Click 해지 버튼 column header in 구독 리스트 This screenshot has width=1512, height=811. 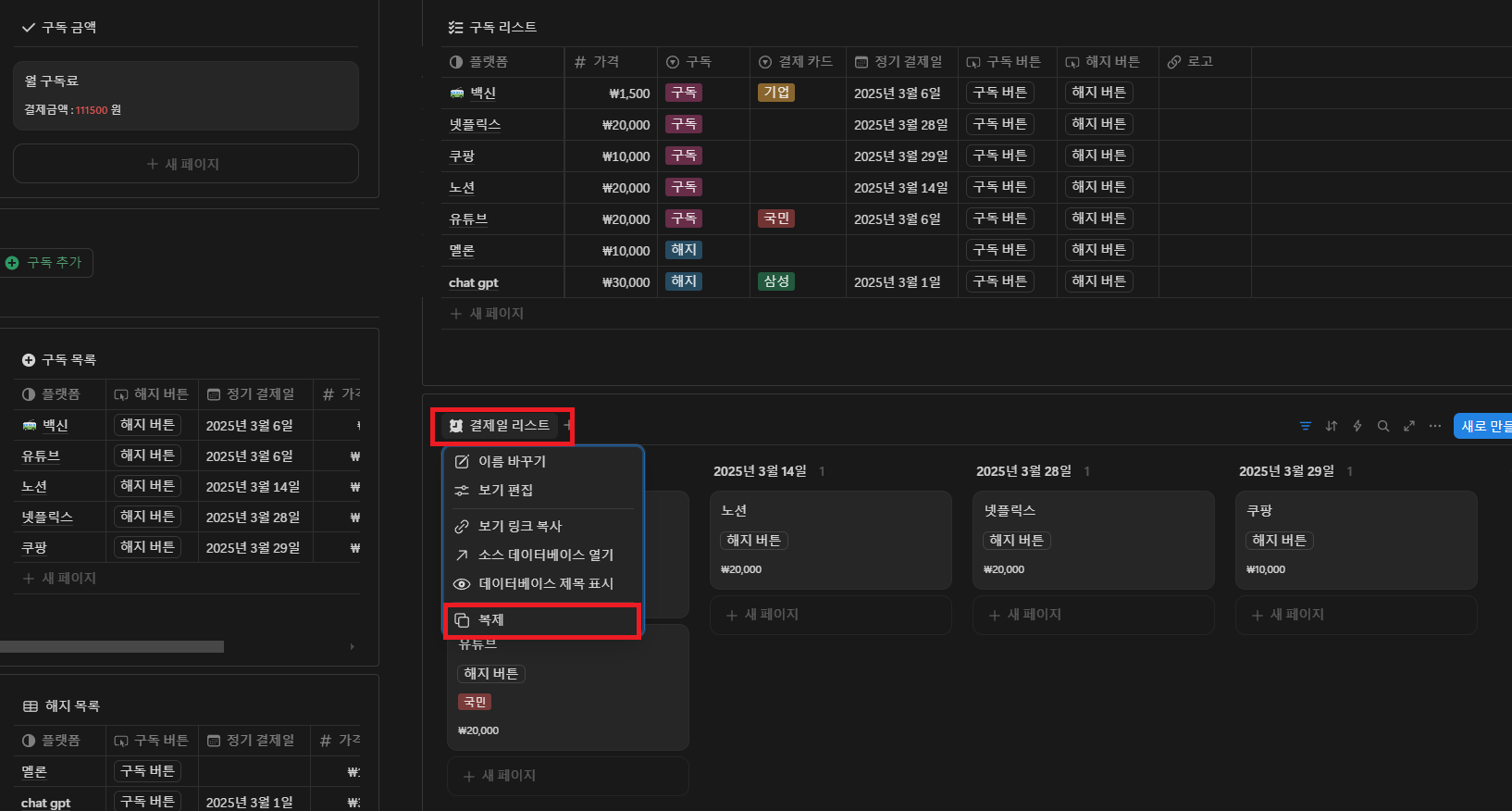pyautogui.click(x=1108, y=62)
